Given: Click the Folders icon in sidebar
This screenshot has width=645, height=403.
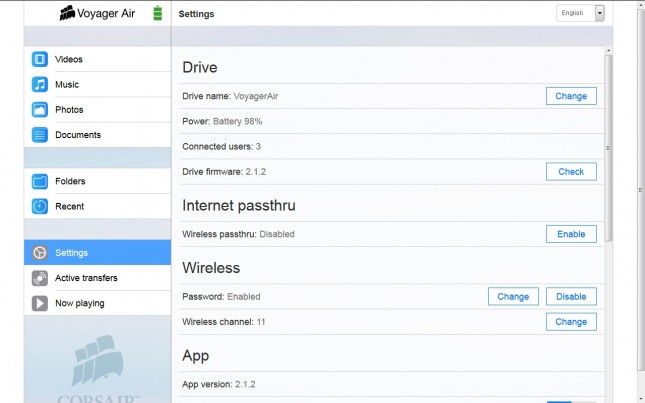Looking at the screenshot, I should tap(39, 181).
